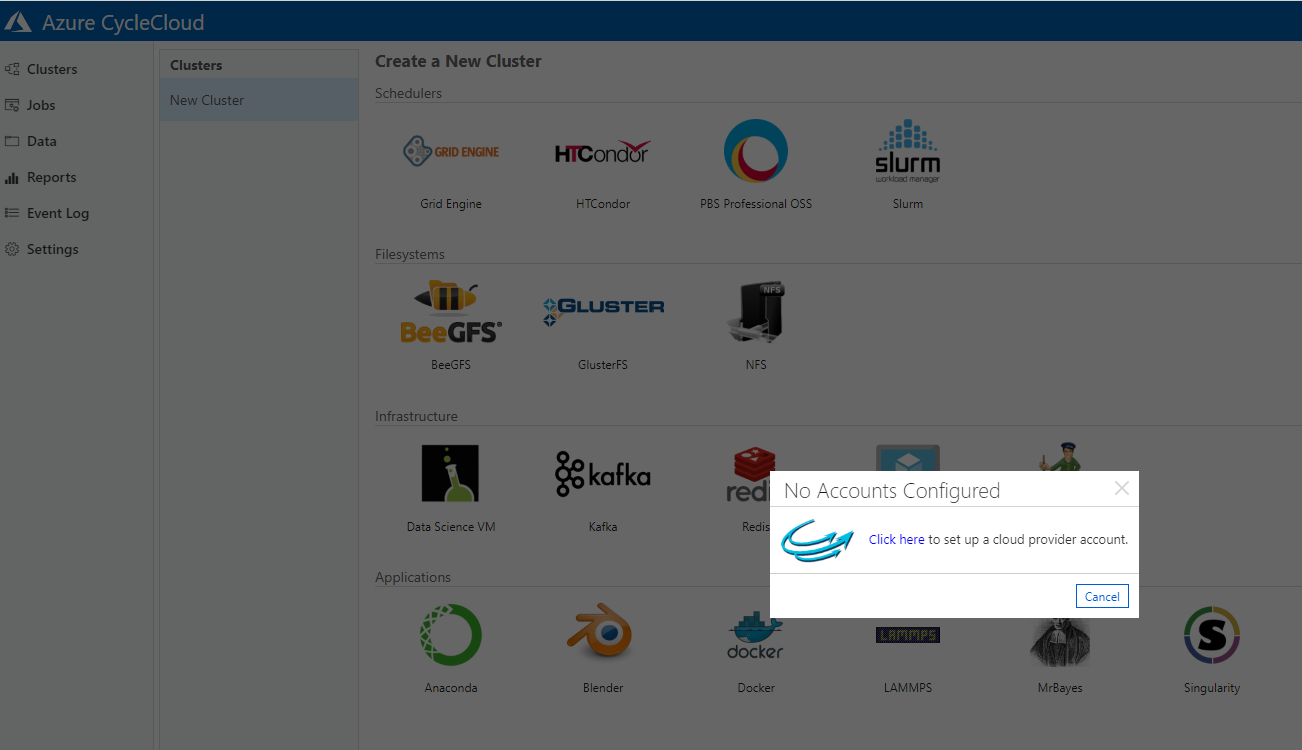
Task: Click the Azure CycleCloud title text
Action: click(123, 22)
